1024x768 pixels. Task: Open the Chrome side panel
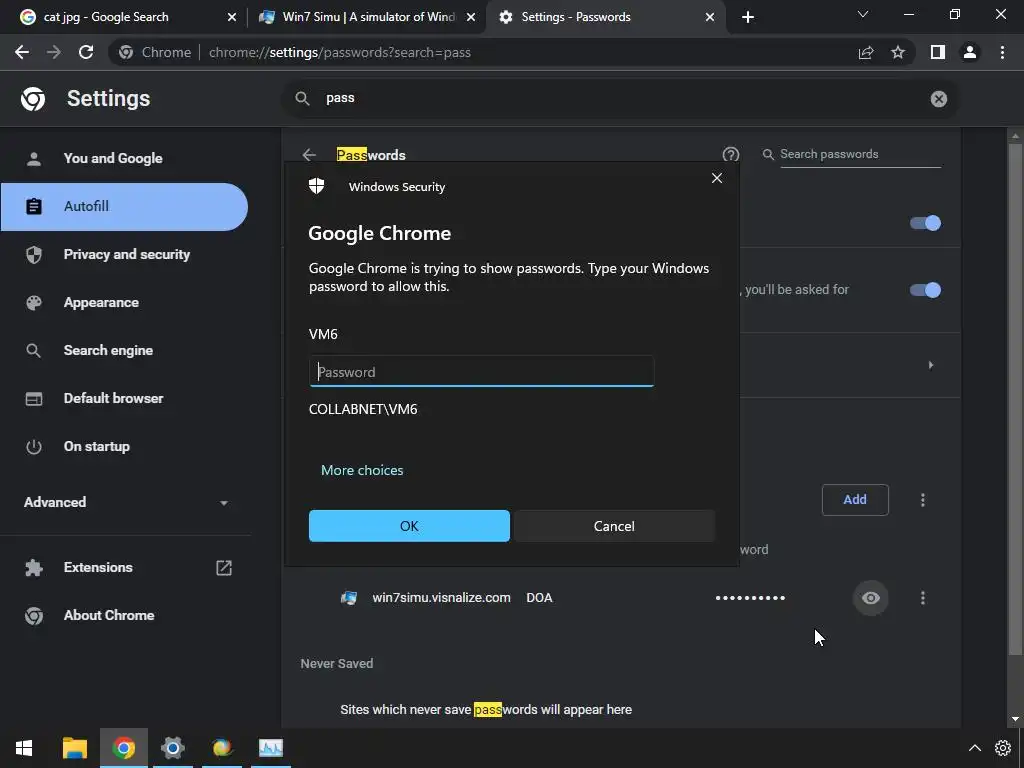pyautogui.click(x=938, y=52)
